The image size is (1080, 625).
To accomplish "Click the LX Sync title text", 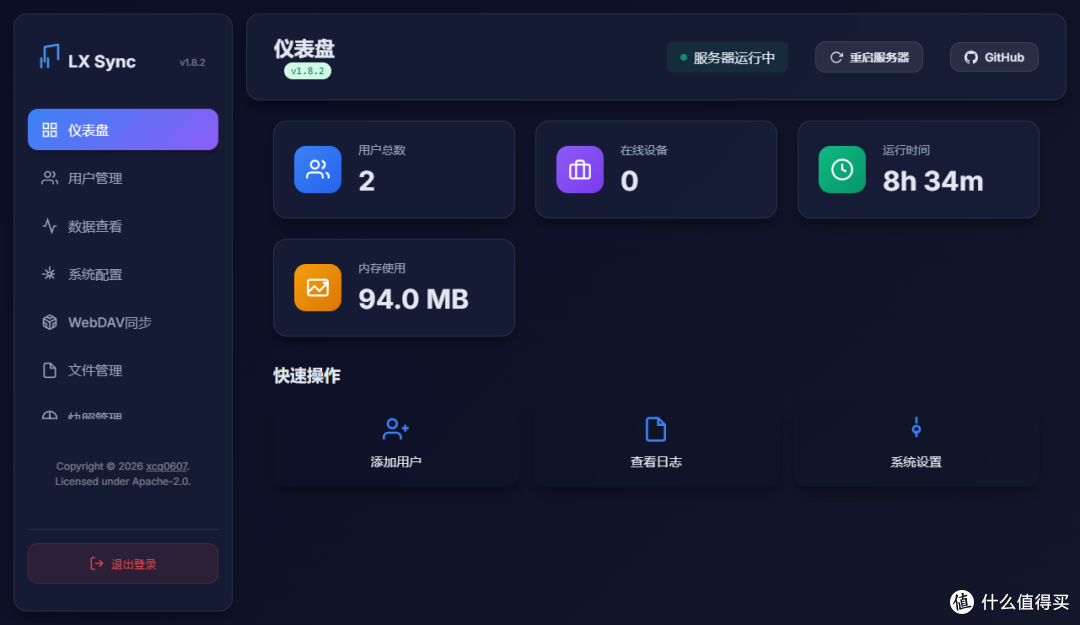I will [102, 61].
